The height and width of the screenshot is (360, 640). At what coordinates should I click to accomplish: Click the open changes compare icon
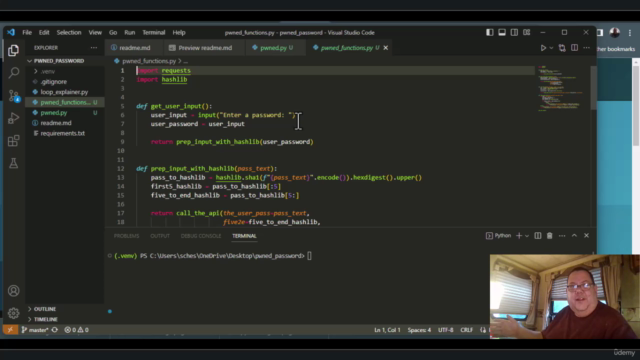tap(562, 48)
